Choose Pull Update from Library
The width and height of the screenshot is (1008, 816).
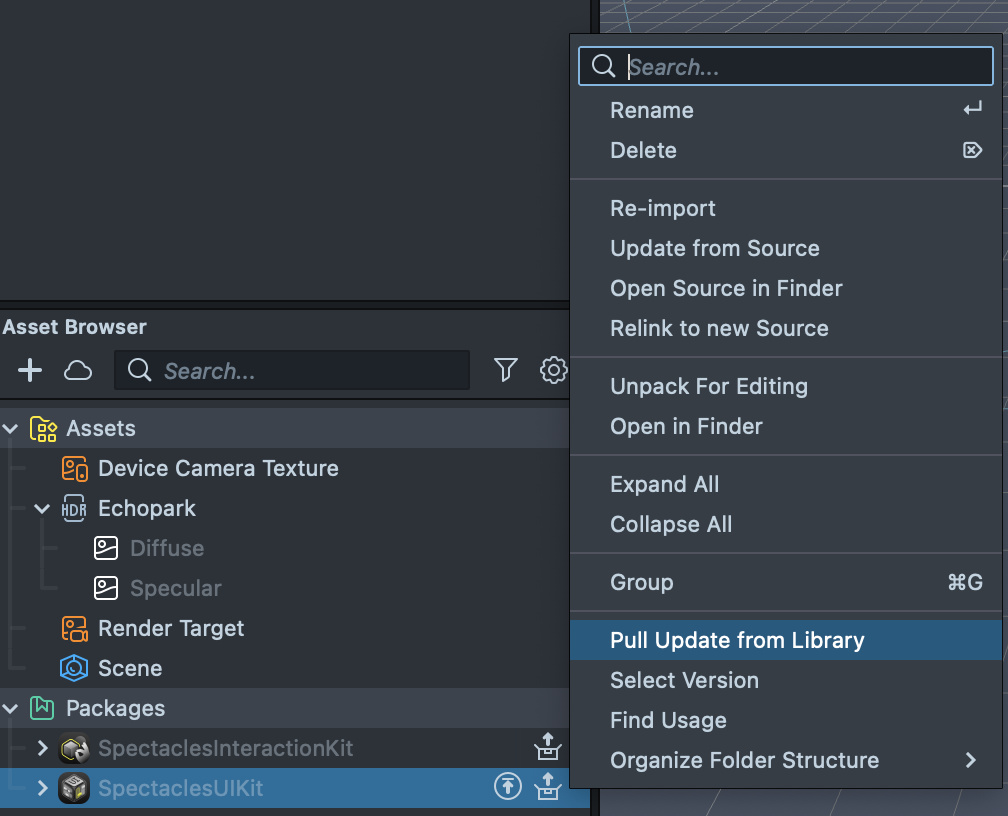coord(737,640)
